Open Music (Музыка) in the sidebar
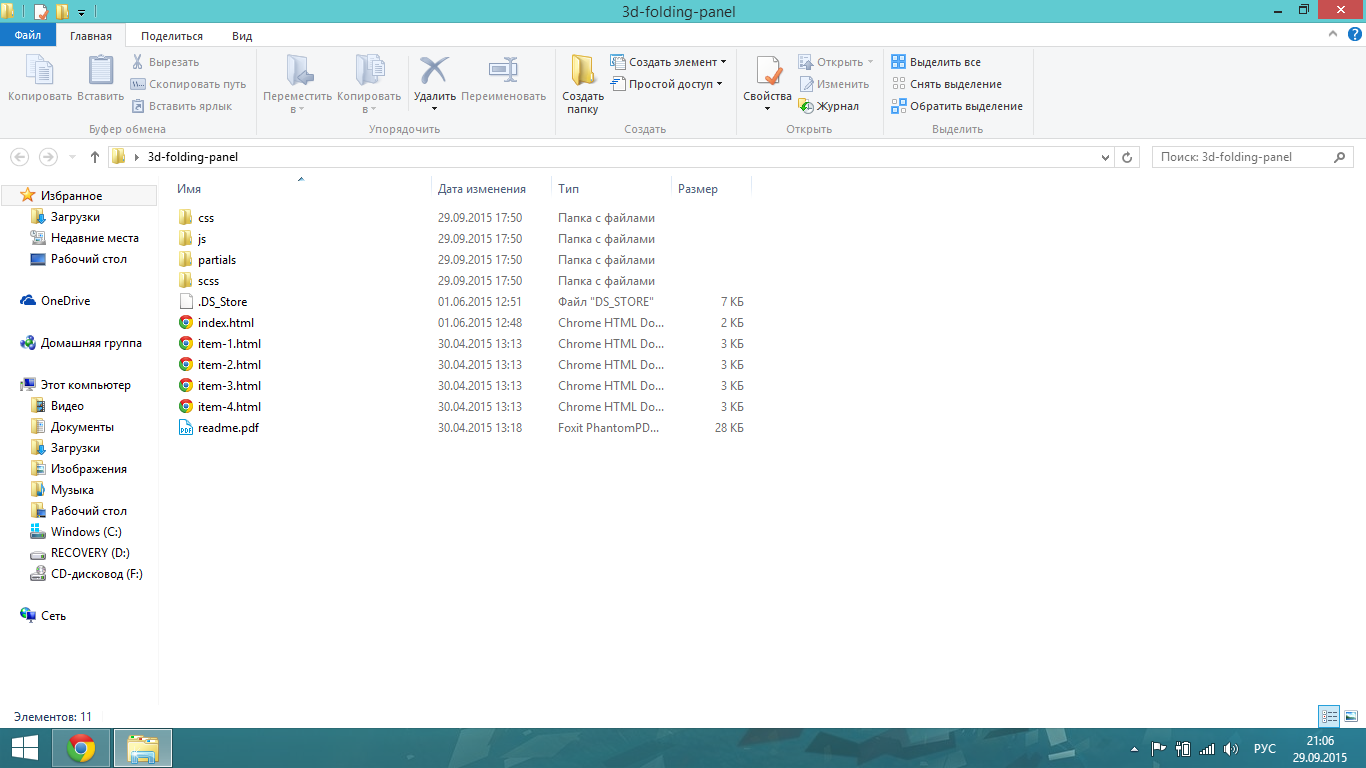 pyautogui.click(x=72, y=490)
